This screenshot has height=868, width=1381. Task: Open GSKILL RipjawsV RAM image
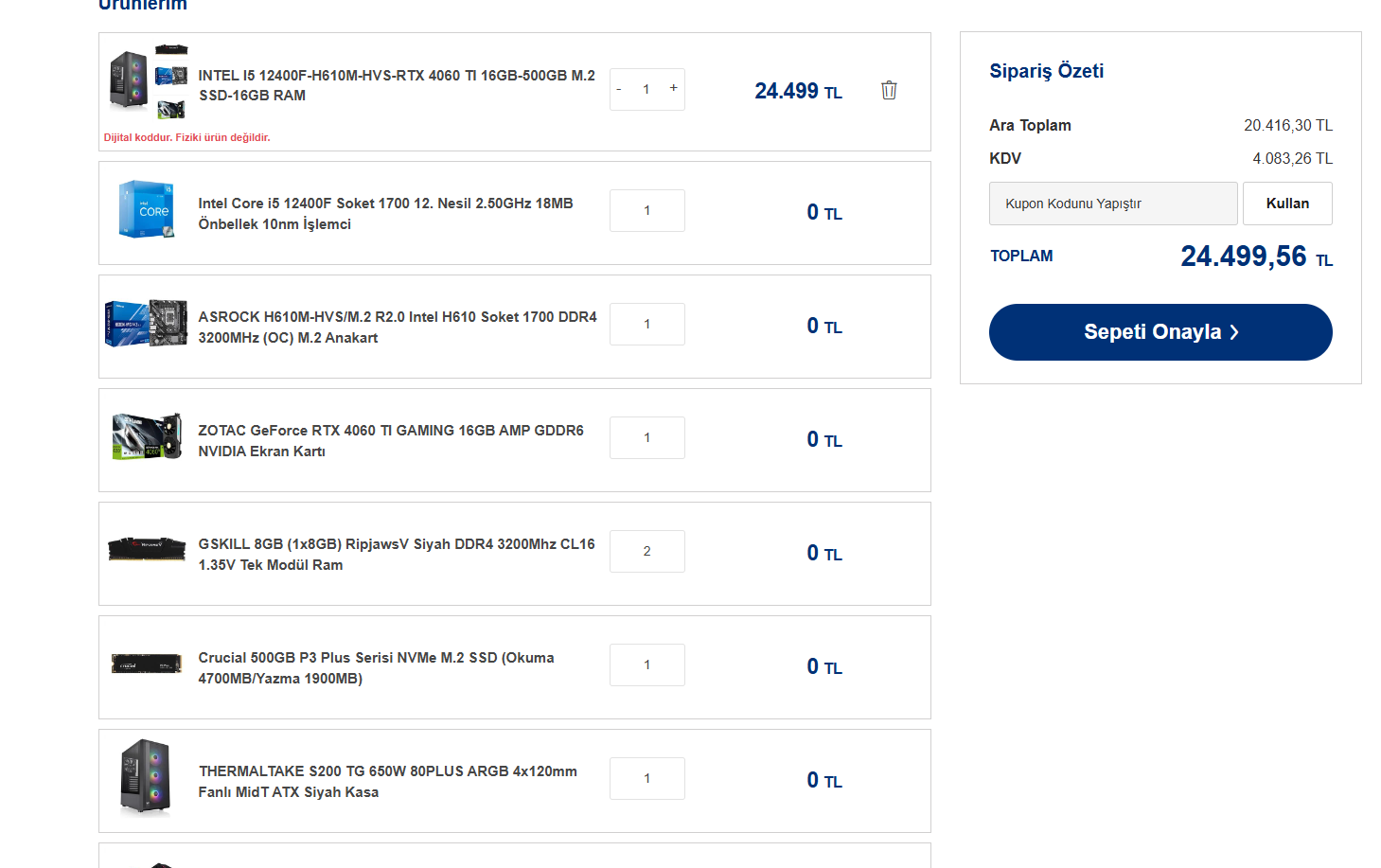pyautogui.click(x=147, y=548)
